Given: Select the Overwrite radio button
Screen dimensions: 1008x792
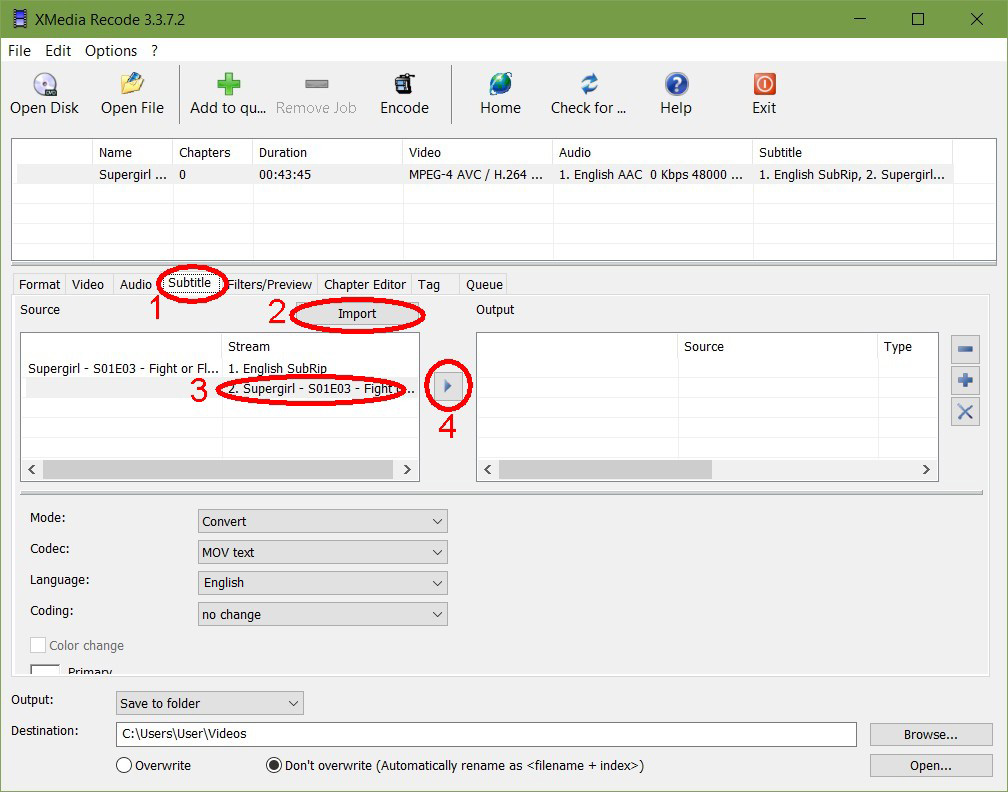Looking at the screenshot, I should point(124,765).
